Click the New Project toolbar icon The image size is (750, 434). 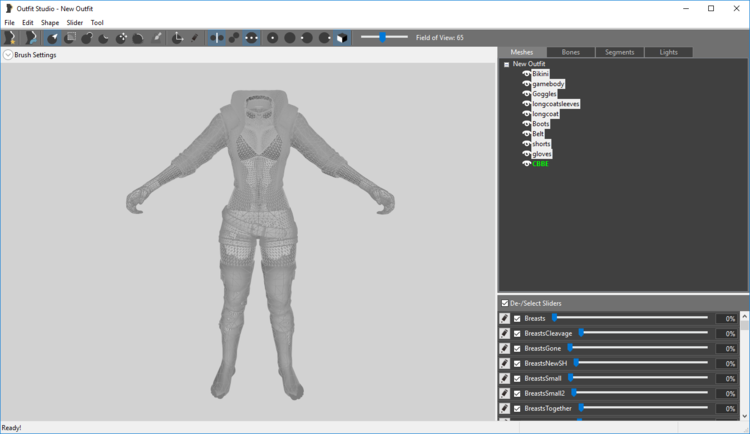10,38
